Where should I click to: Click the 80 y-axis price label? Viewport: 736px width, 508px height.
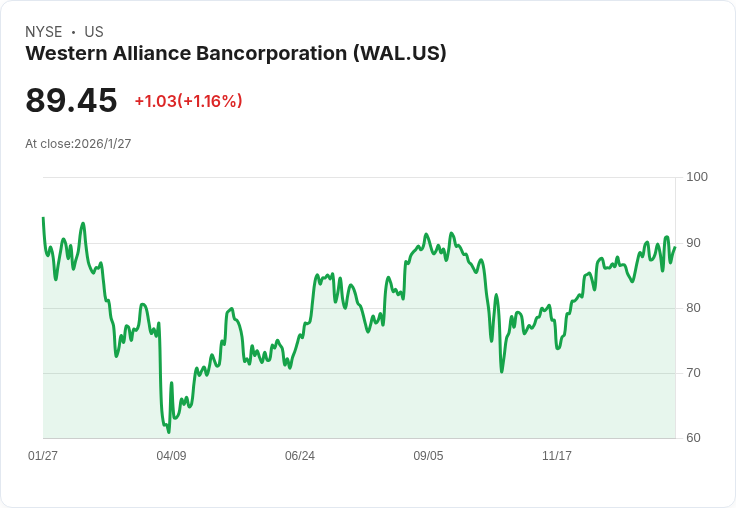[693, 308]
